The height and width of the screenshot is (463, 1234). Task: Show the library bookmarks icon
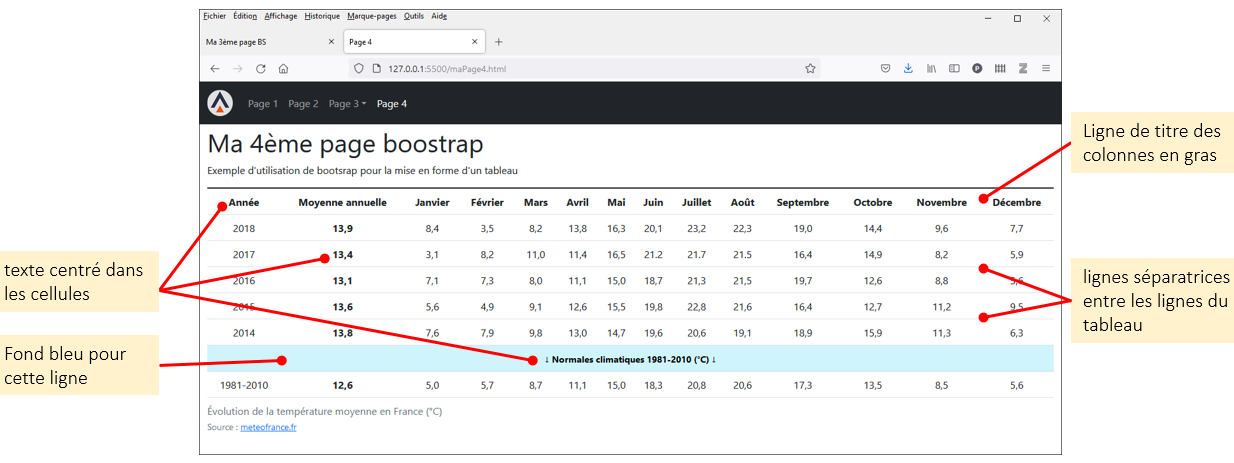click(931, 69)
